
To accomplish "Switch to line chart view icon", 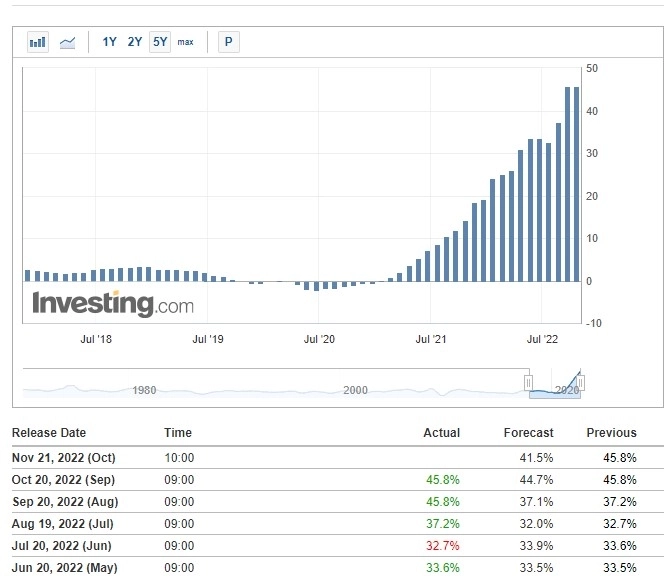I will [x=68, y=42].
